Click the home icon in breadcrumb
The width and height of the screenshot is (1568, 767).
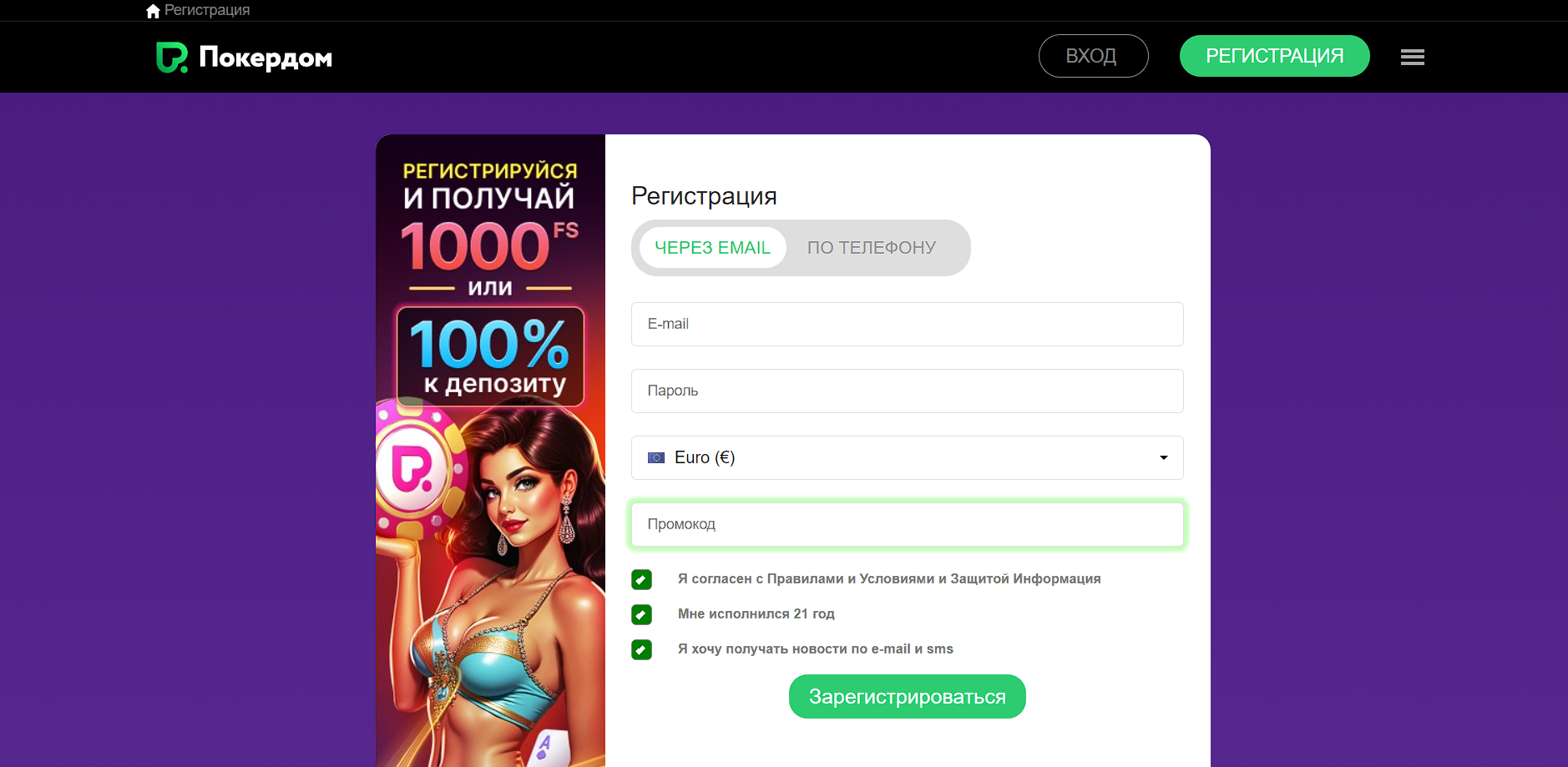(x=153, y=11)
